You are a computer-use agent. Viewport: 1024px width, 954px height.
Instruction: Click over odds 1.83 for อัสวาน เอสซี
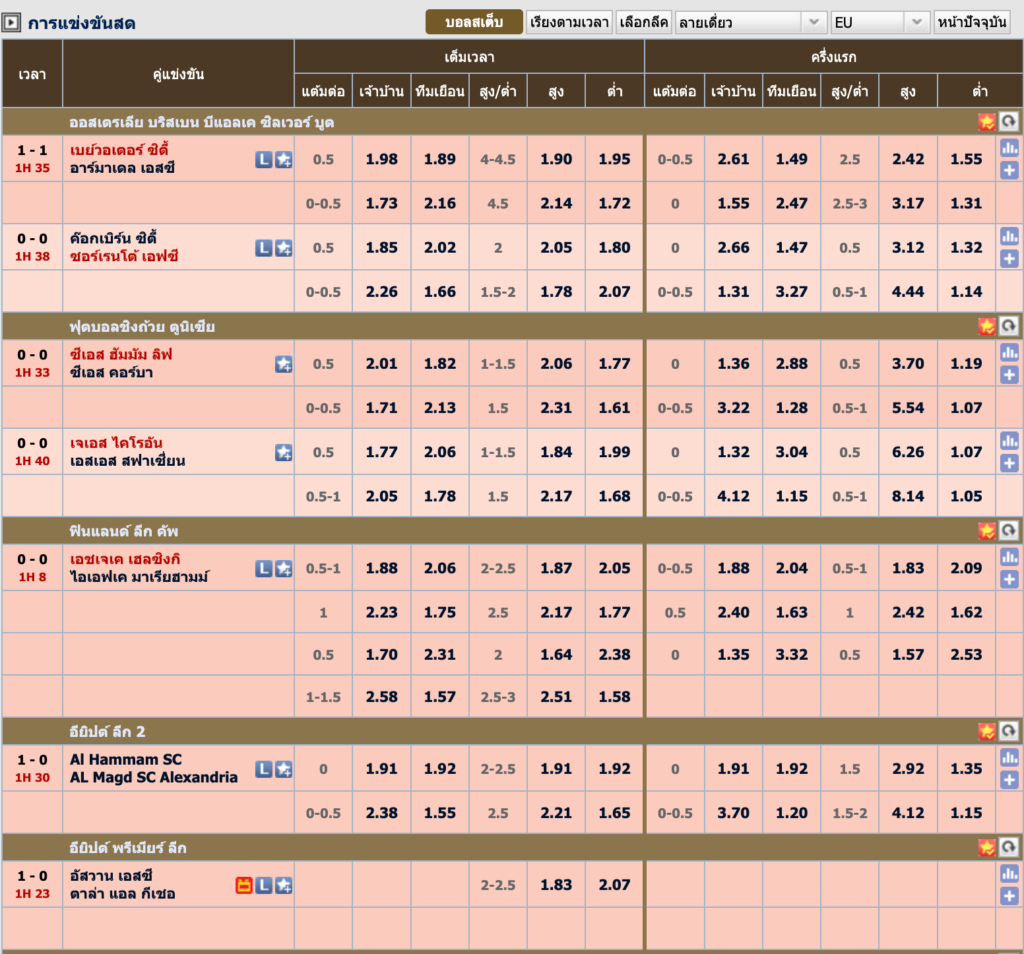(556, 885)
